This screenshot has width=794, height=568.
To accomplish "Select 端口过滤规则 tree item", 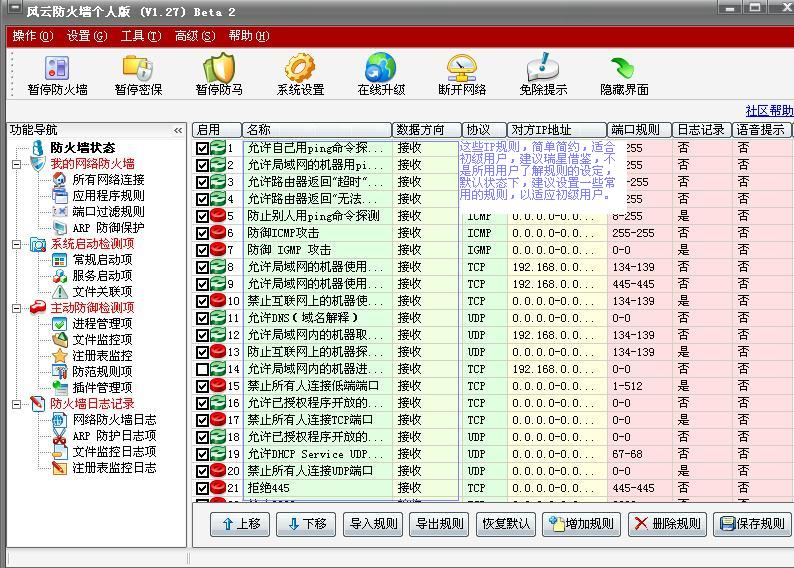I will [x=108, y=212].
